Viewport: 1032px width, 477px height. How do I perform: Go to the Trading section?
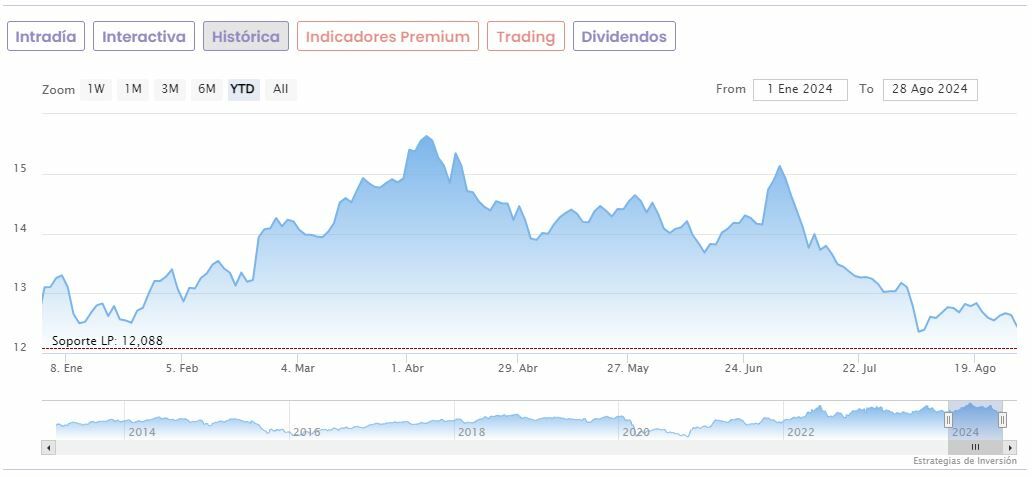(526, 37)
